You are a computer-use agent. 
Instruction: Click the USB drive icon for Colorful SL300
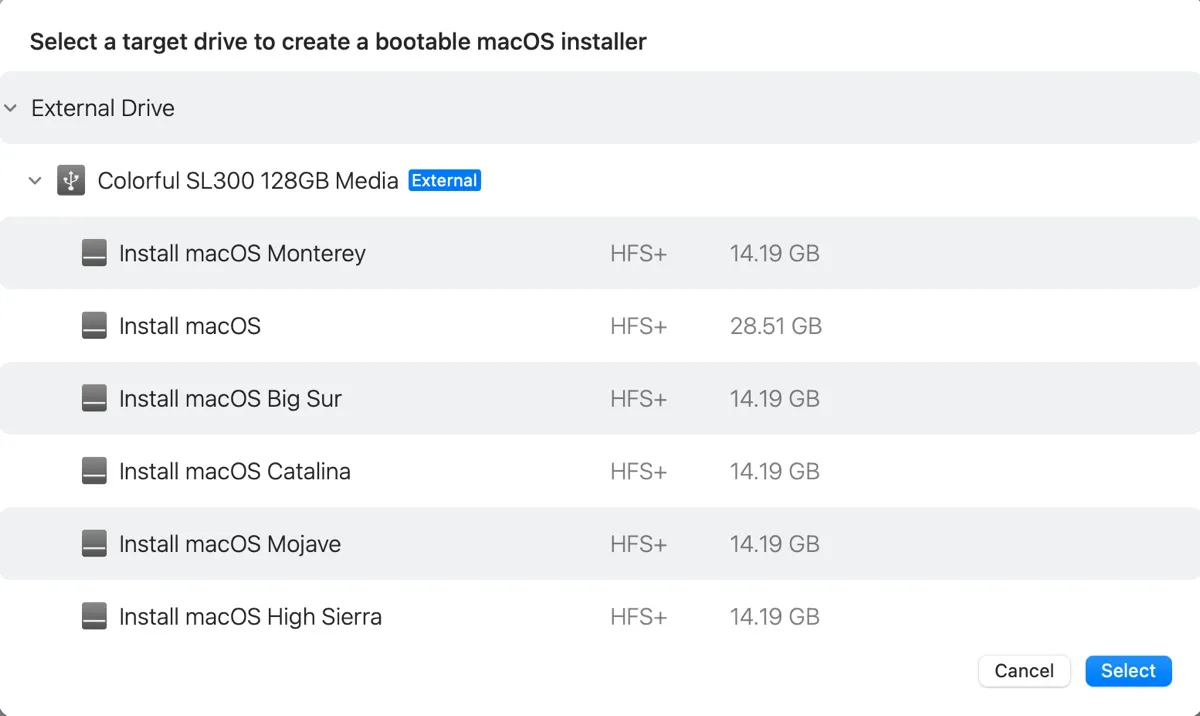[x=71, y=180]
